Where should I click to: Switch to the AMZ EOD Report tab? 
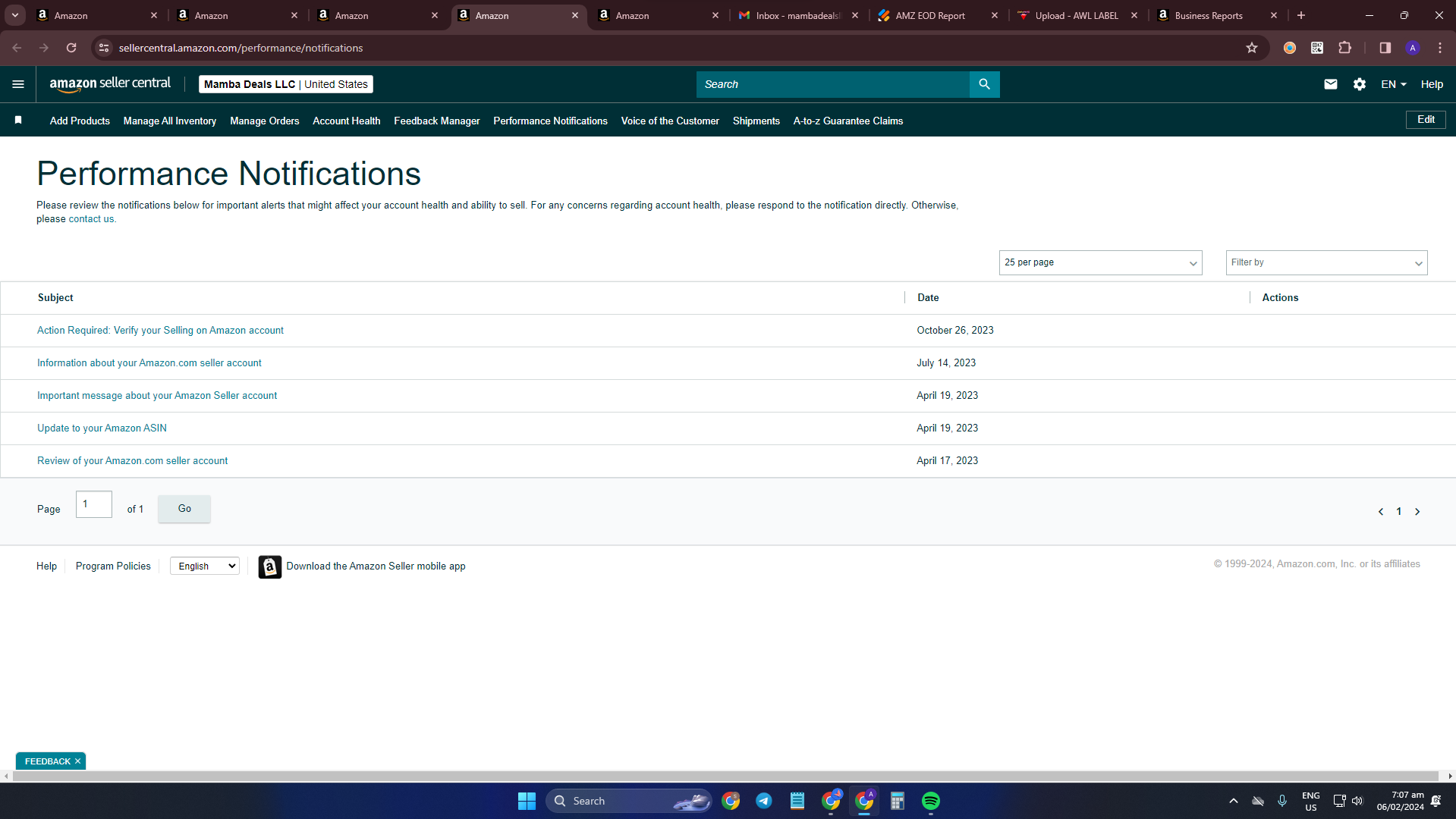(x=938, y=15)
